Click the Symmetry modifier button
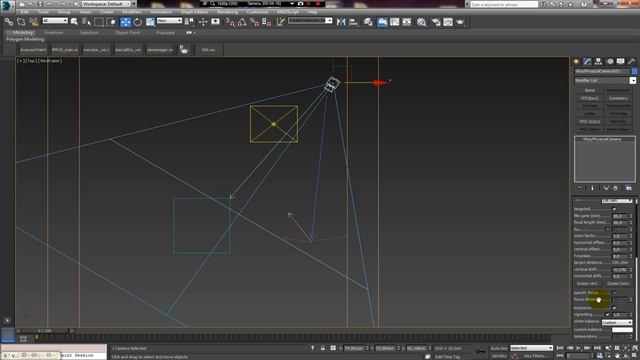 618,98
